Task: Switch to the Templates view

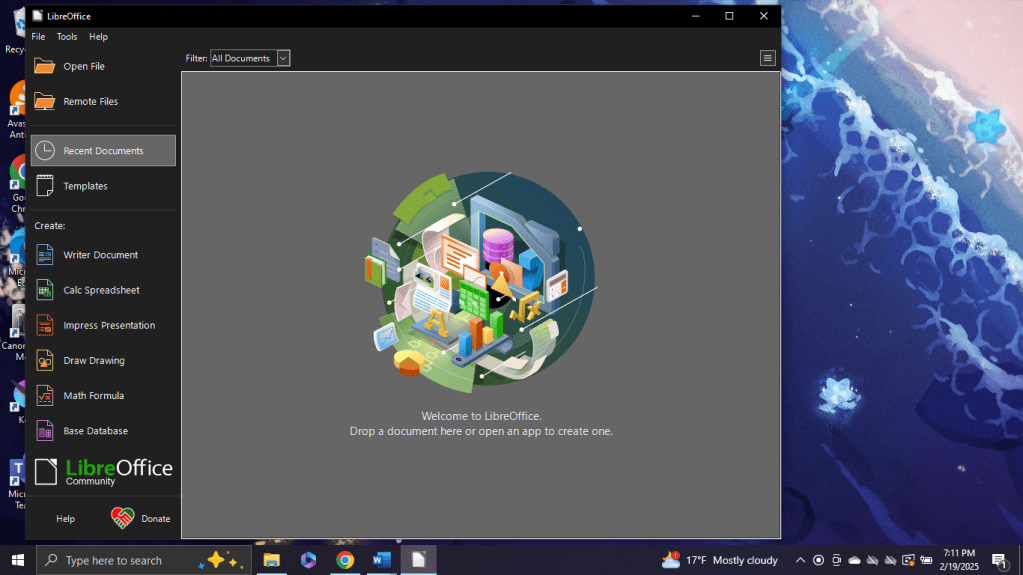Action: tap(85, 186)
